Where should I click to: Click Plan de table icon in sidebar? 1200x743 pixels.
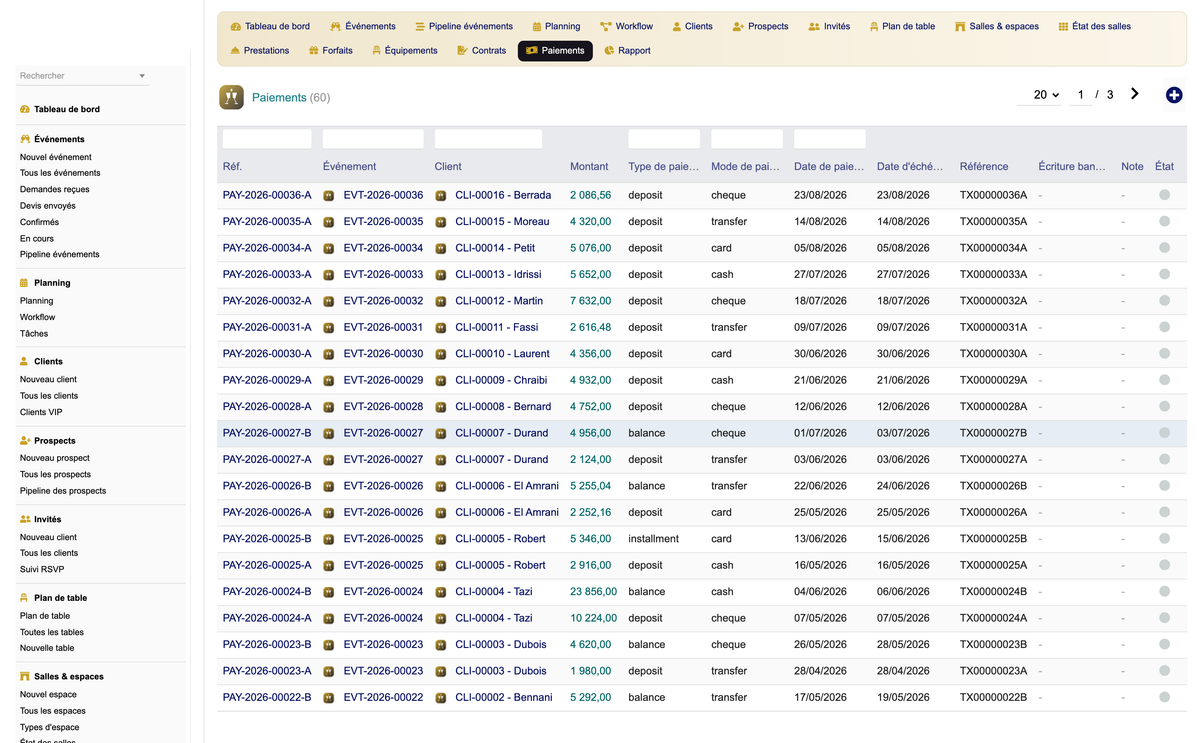tap(25, 598)
